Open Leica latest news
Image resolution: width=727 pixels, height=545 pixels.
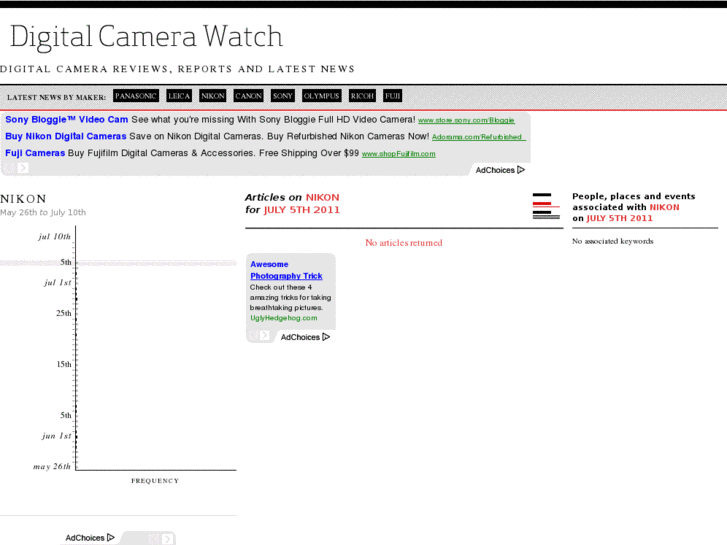[179, 96]
